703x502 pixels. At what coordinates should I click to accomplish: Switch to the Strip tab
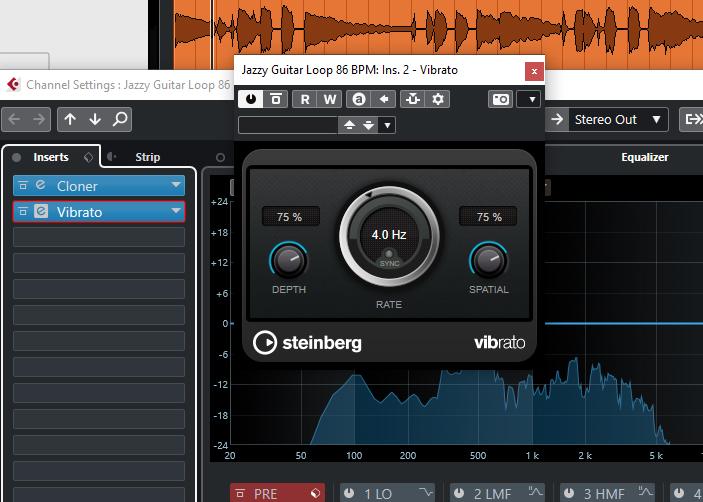click(147, 157)
